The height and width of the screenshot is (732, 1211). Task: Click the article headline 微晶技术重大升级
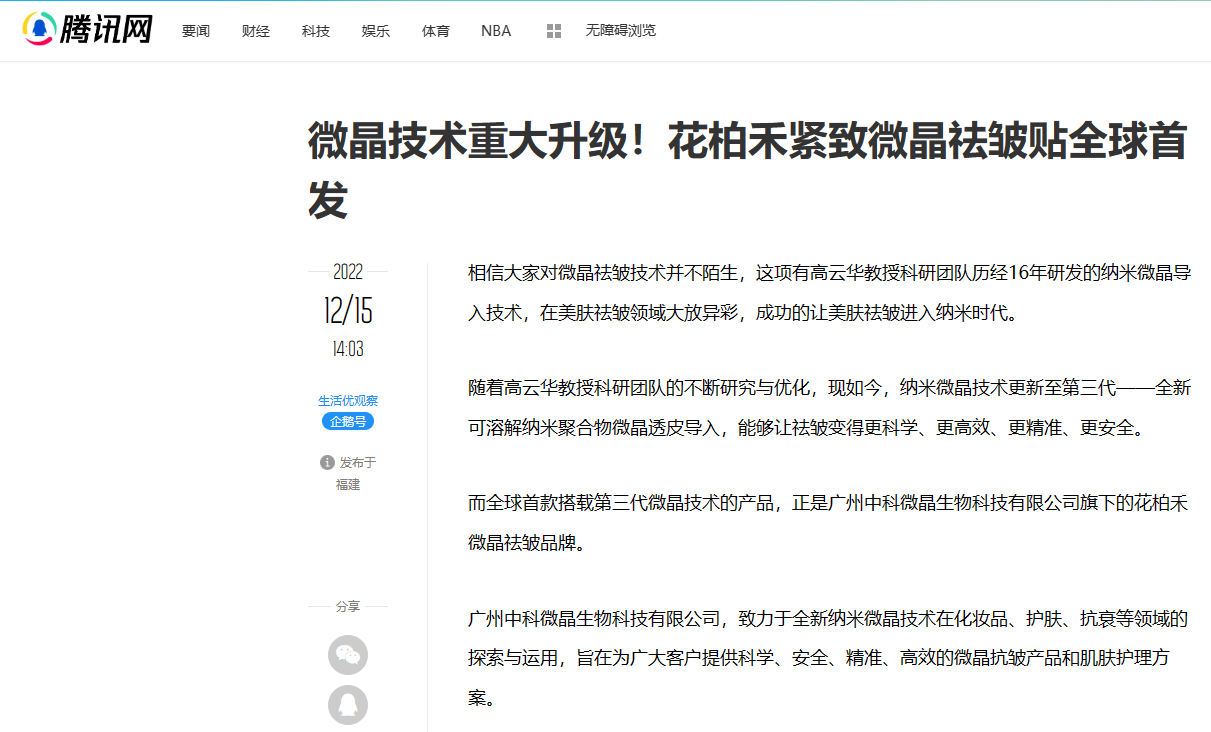click(747, 171)
